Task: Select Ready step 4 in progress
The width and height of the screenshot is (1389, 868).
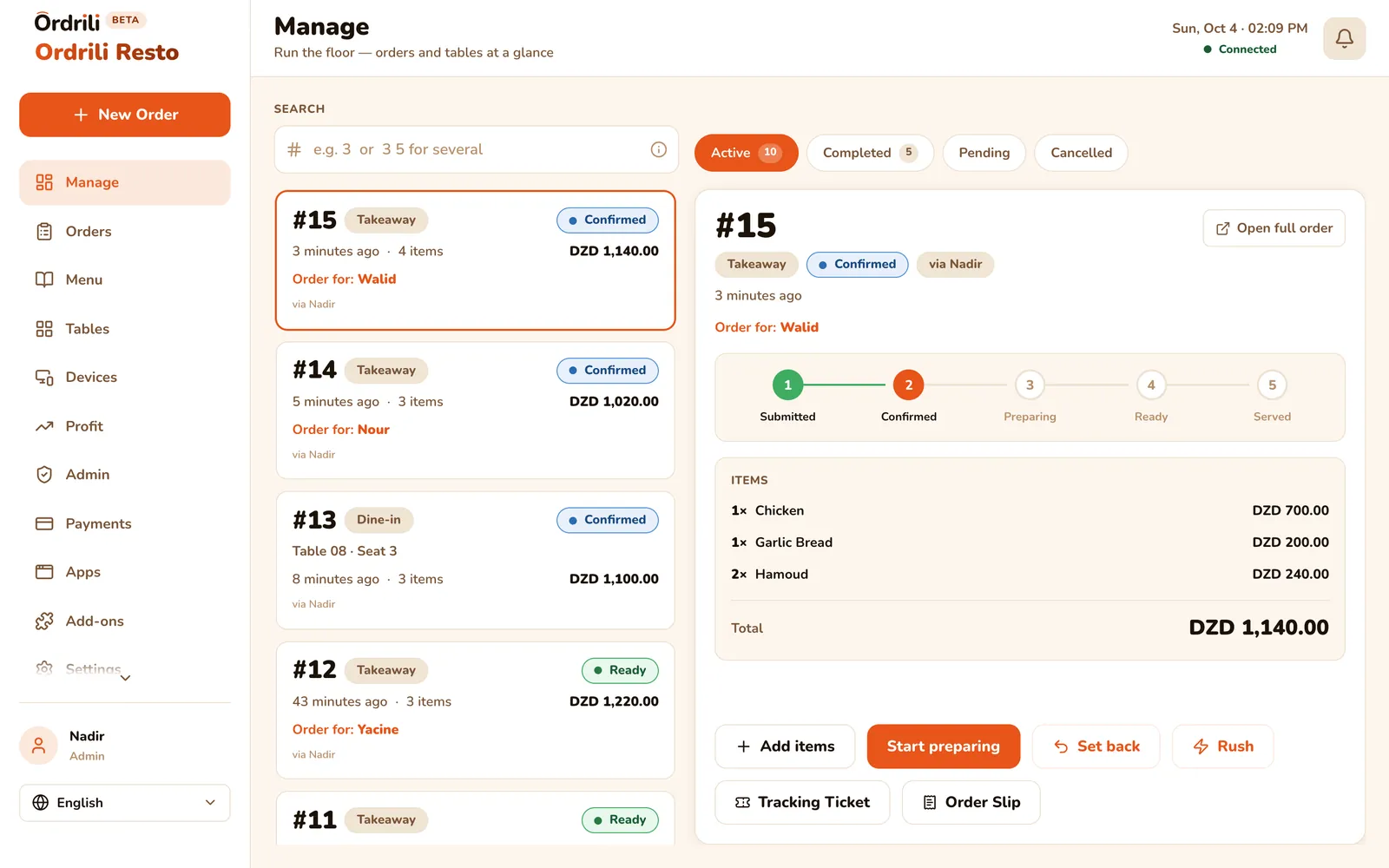Action: (x=1151, y=385)
